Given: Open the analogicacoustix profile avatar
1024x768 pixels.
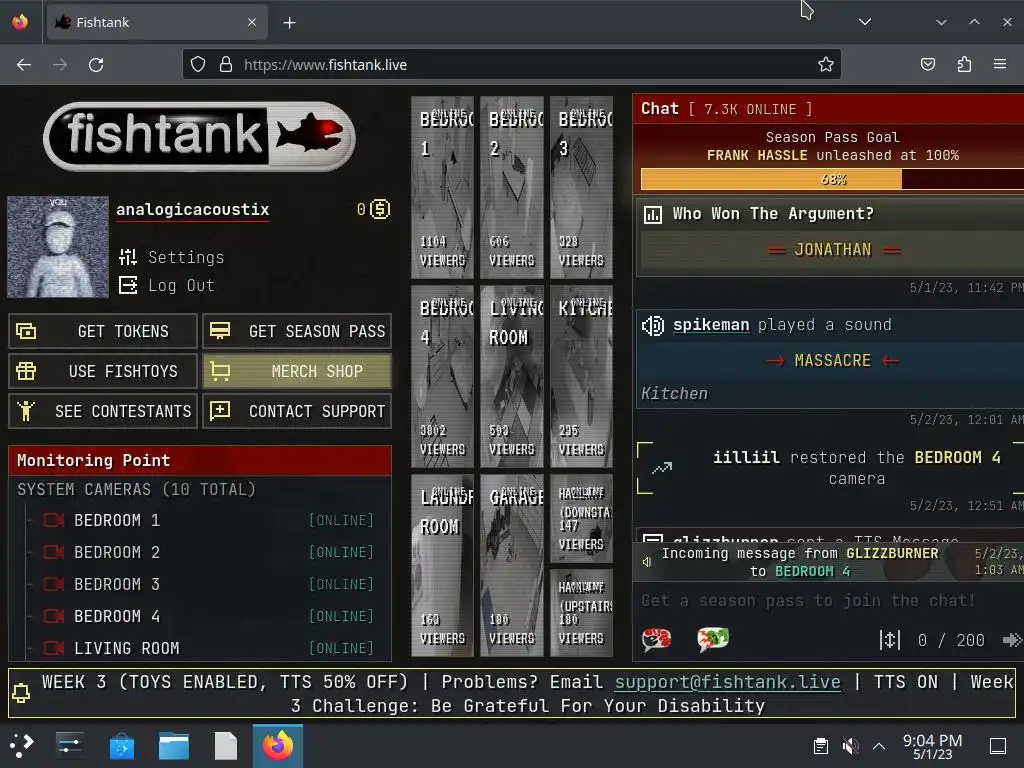Looking at the screenshot, I should [x=58, y=247].
